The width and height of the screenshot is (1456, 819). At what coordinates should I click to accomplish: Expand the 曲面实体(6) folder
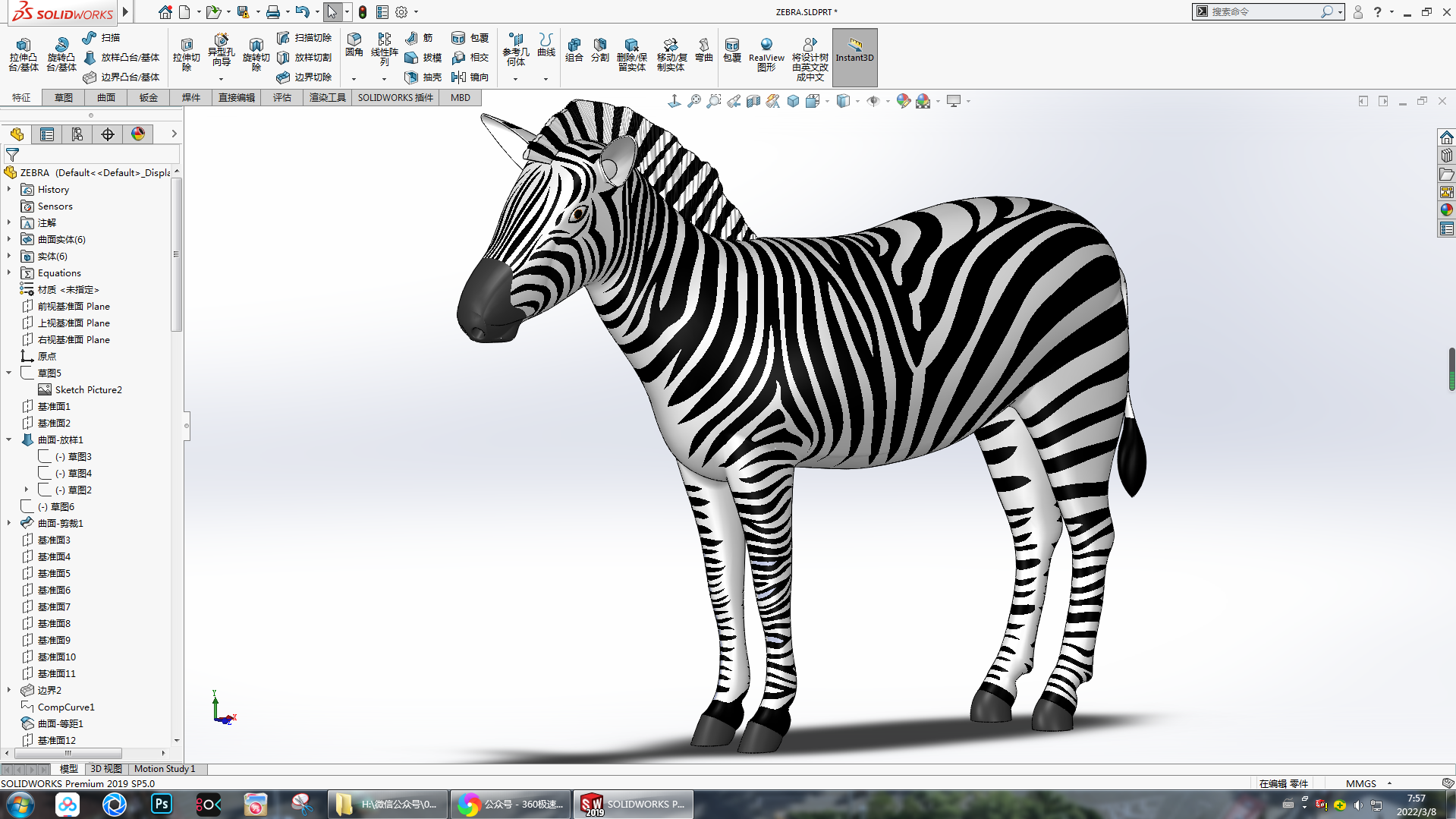(x=9, y=240)
